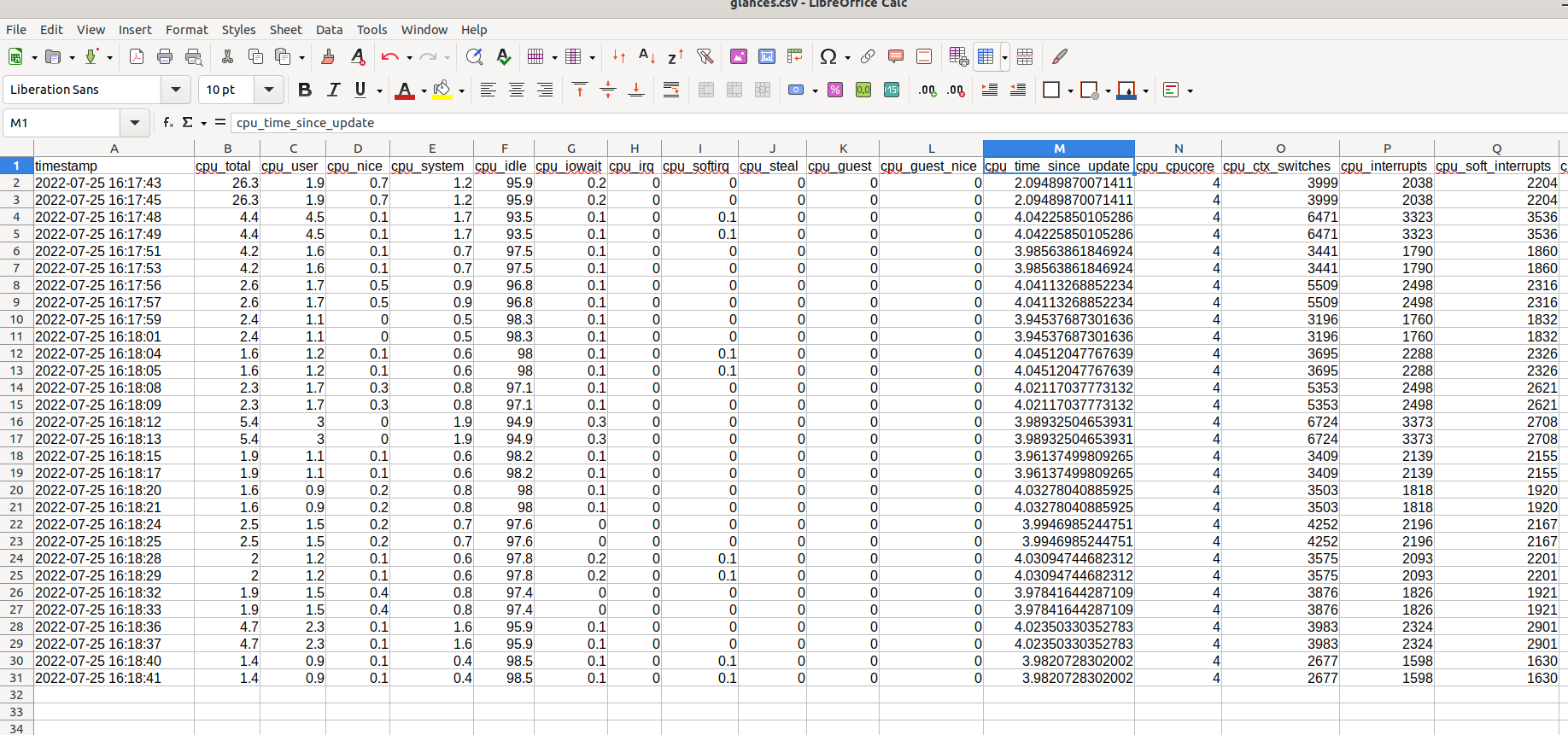Viewport: 1568px width, 735px height.
Task: Open the Format menu
Action: [x=187, y=29]
